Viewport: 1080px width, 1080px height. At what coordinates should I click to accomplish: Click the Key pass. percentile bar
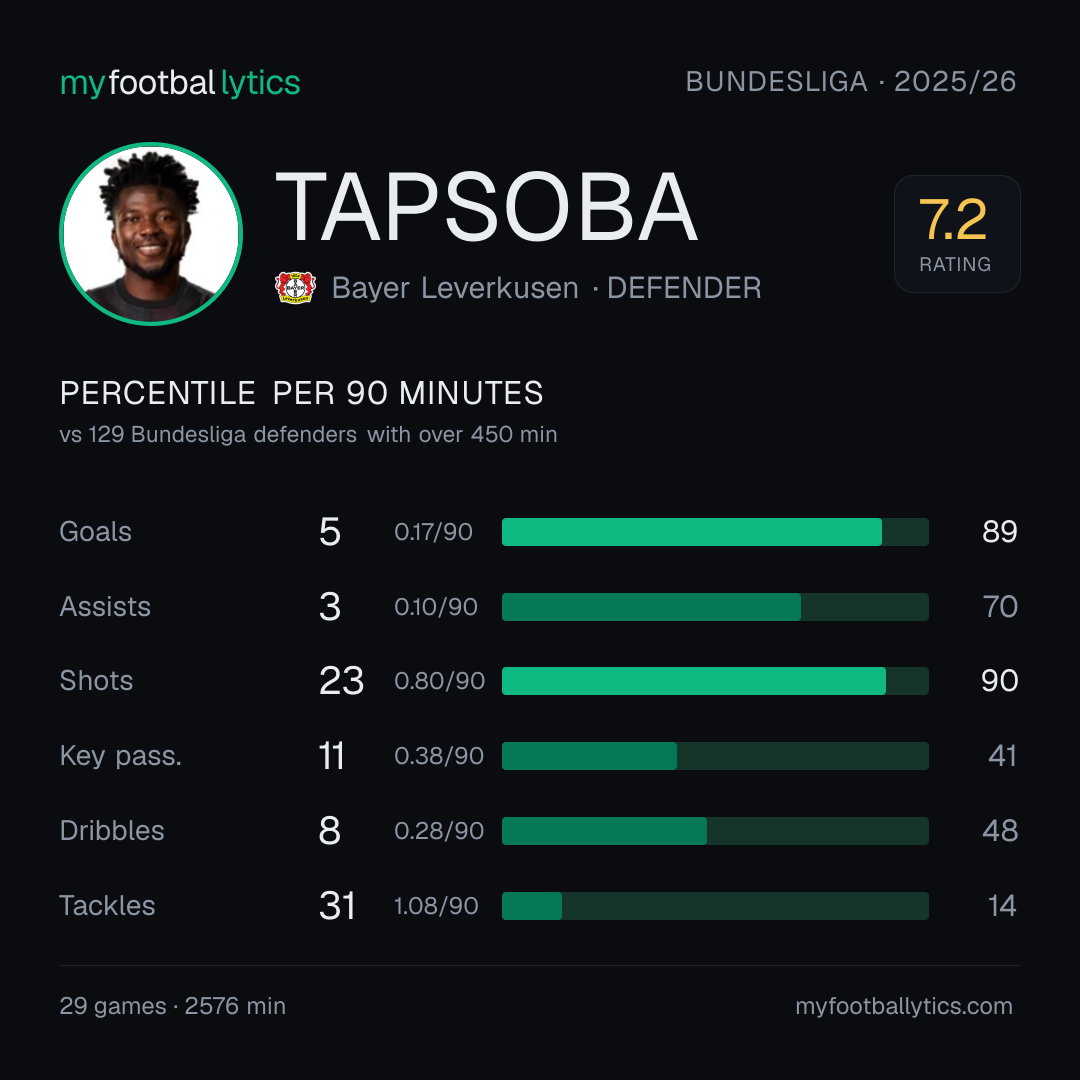tap(715, 756)
